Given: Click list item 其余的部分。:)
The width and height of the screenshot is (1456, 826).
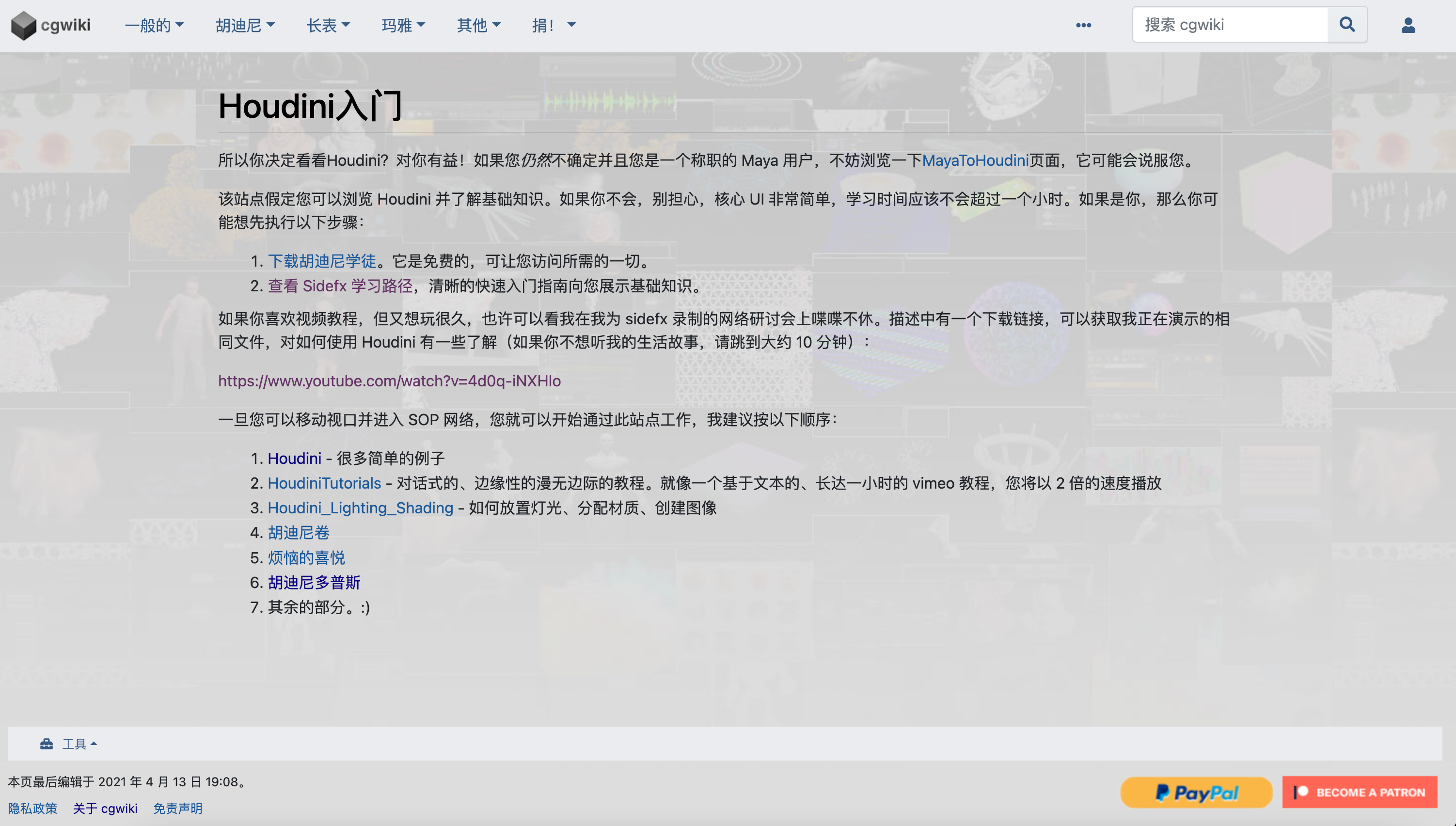Looking at the screenshot, I should pyautogui.click(x=318, y=607).
